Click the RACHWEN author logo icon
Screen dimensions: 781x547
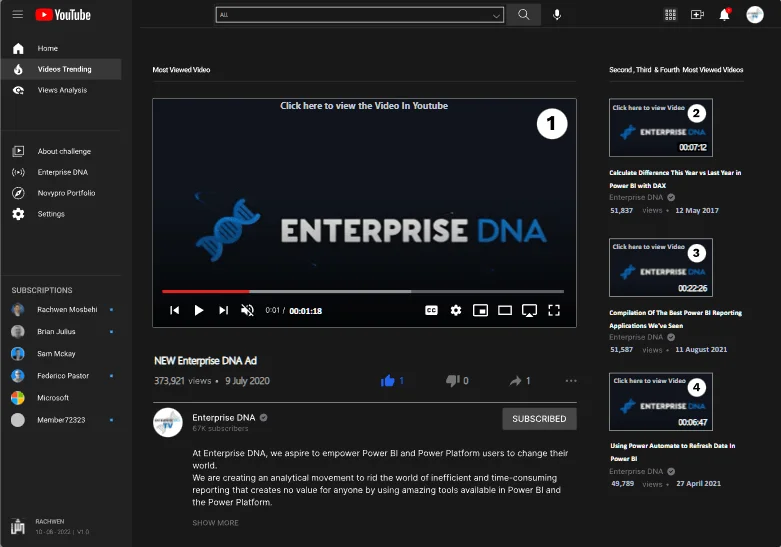coord(18,526)
